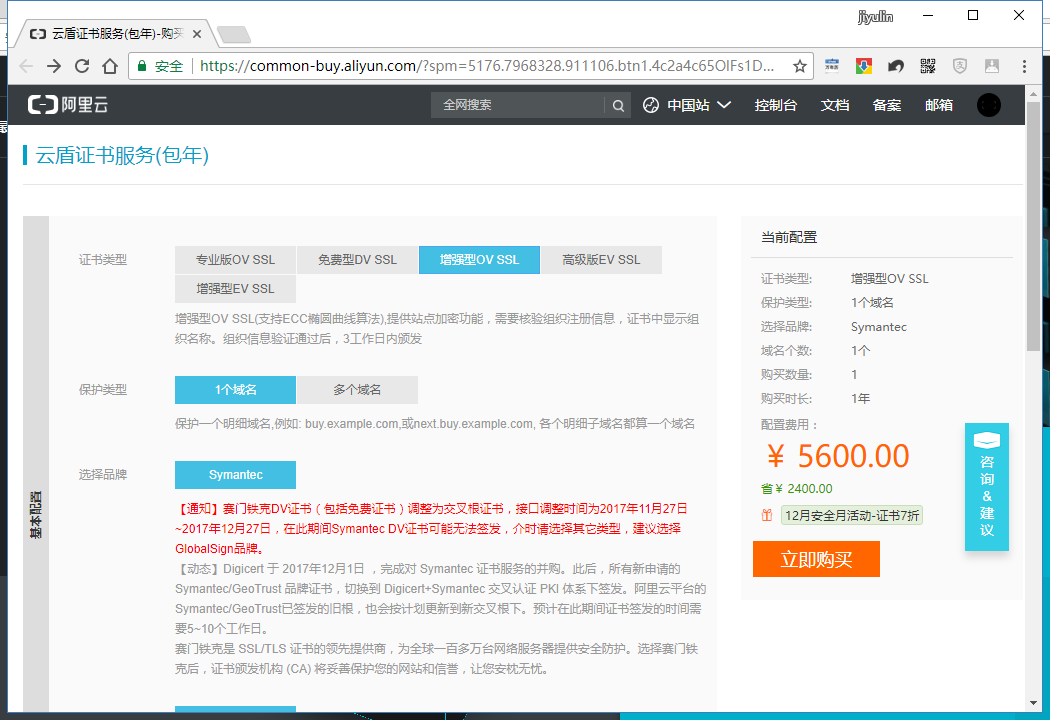This screenshot has height=720, width=1050.
Task: Select the Symantec brand option
Action: pyautogui.click(x=235, y=475)
